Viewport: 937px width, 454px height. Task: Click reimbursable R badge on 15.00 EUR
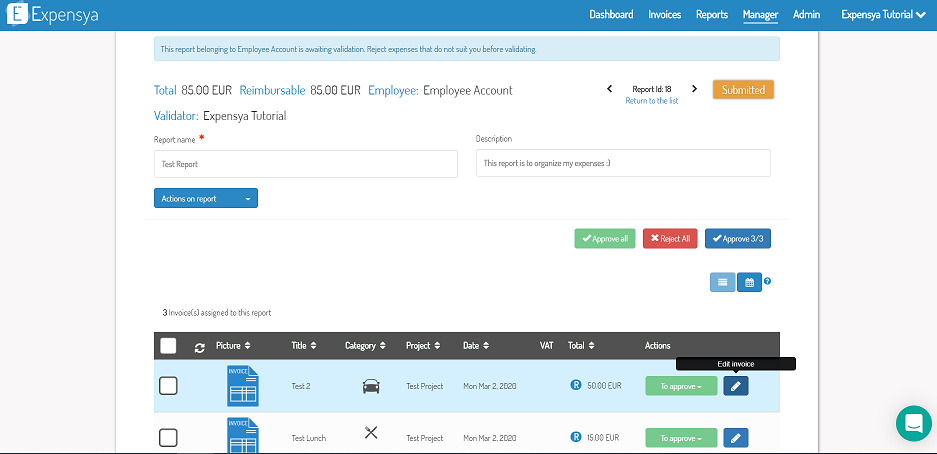(x=576, y=437)
